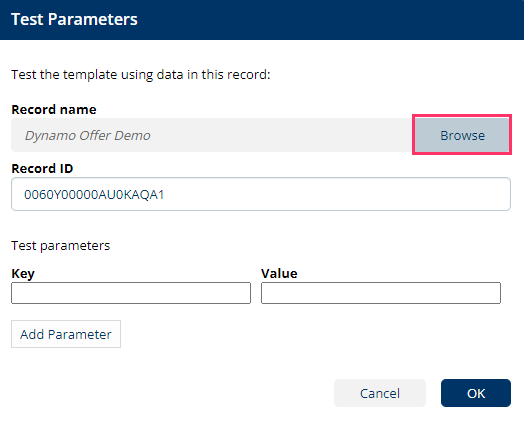Focus the Key input box
Viewport: 524px width, 421px height.
pyautogui.click(x=131, y=293)
